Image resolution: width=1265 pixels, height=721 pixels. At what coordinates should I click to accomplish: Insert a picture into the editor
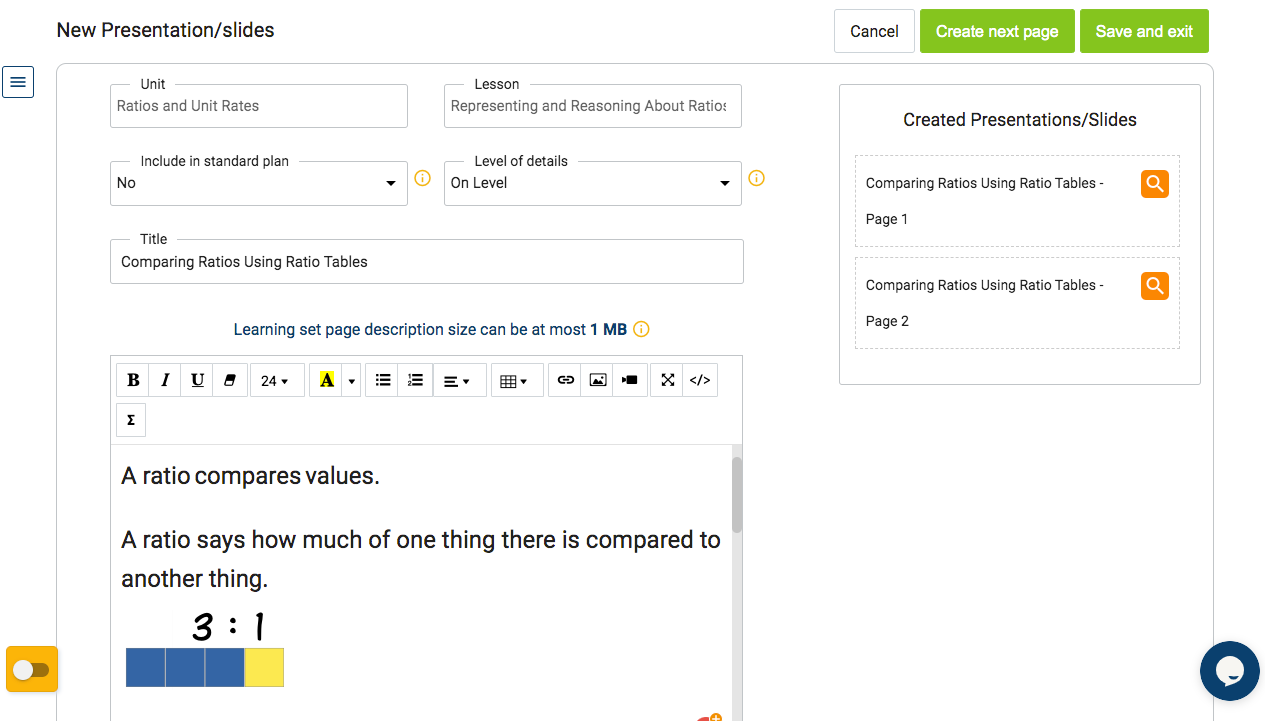pyautogui.click(x=598, y=380)
